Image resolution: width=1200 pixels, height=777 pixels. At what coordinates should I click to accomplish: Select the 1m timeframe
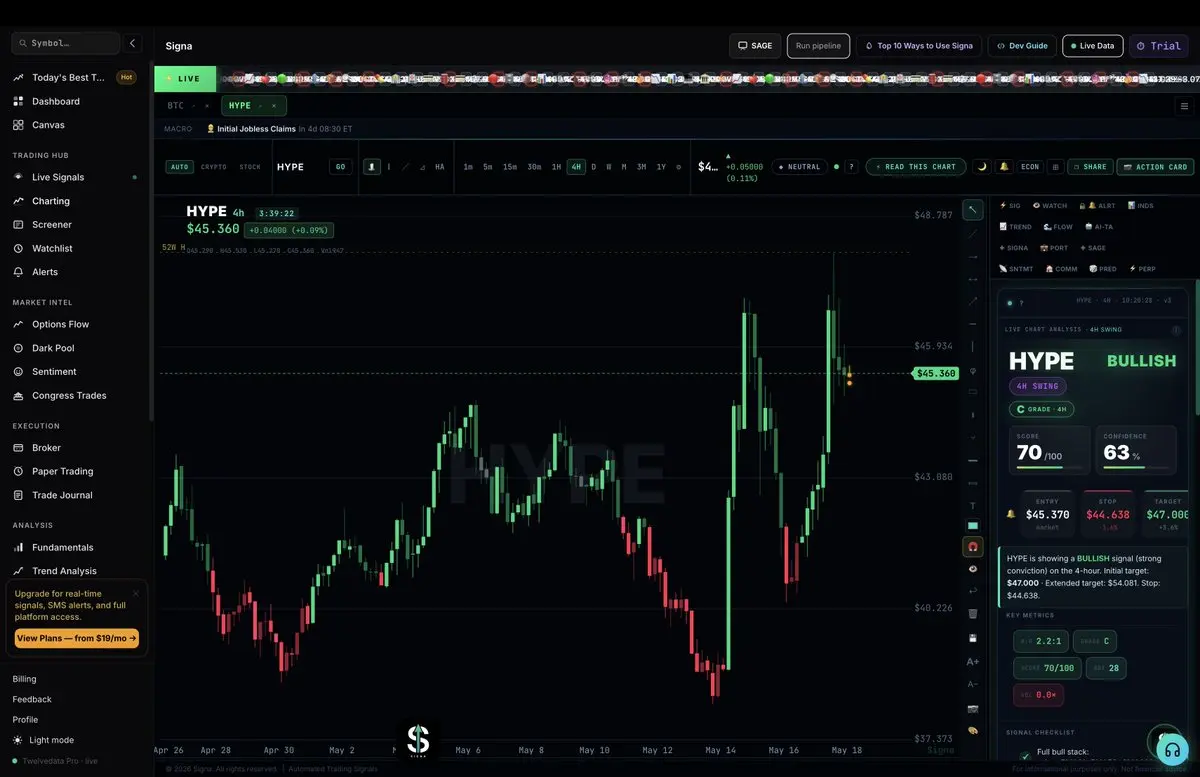[x=468, y=167]
